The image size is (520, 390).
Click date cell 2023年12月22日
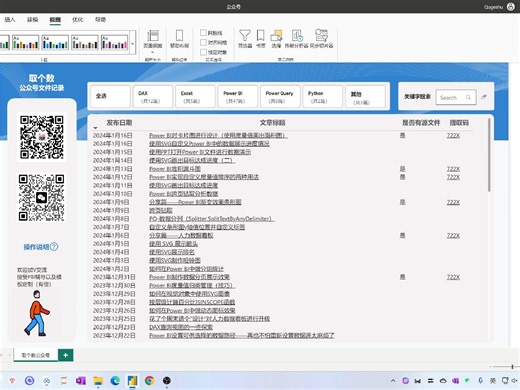click(114, 335)
